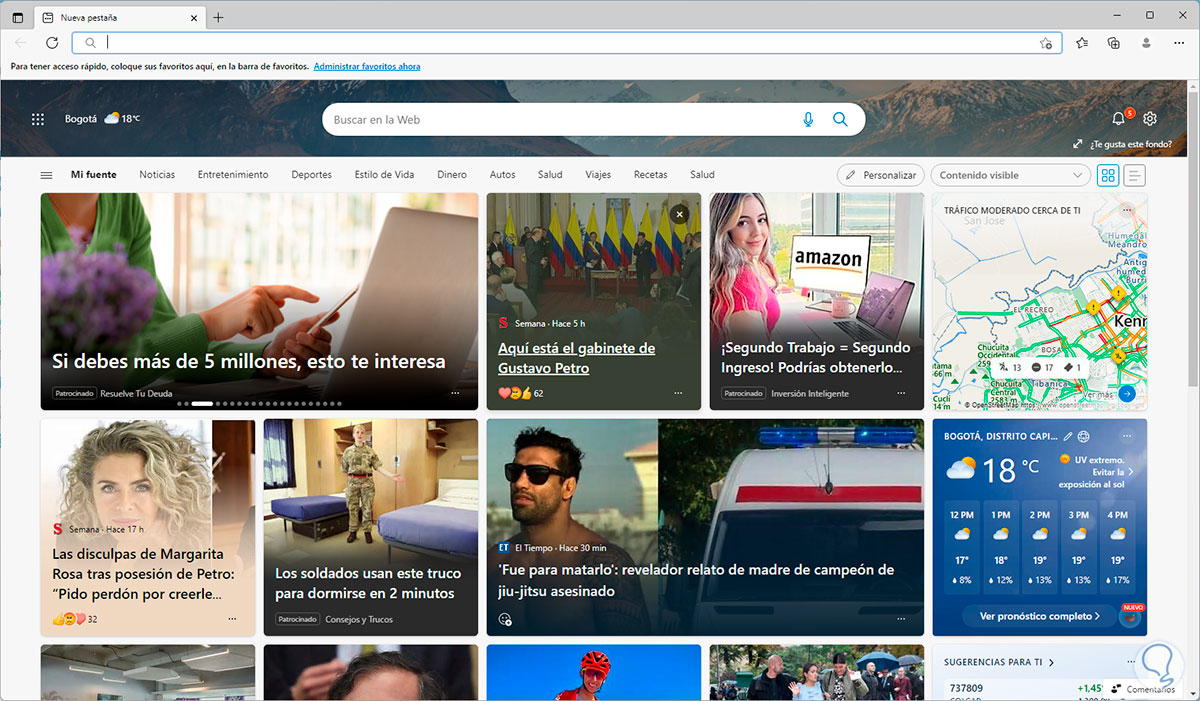1200x701 pixels.
Task: Open Aquí está el gabinete de Gustavo Petro
Action: pyautogui.click(x=577, y=358)
